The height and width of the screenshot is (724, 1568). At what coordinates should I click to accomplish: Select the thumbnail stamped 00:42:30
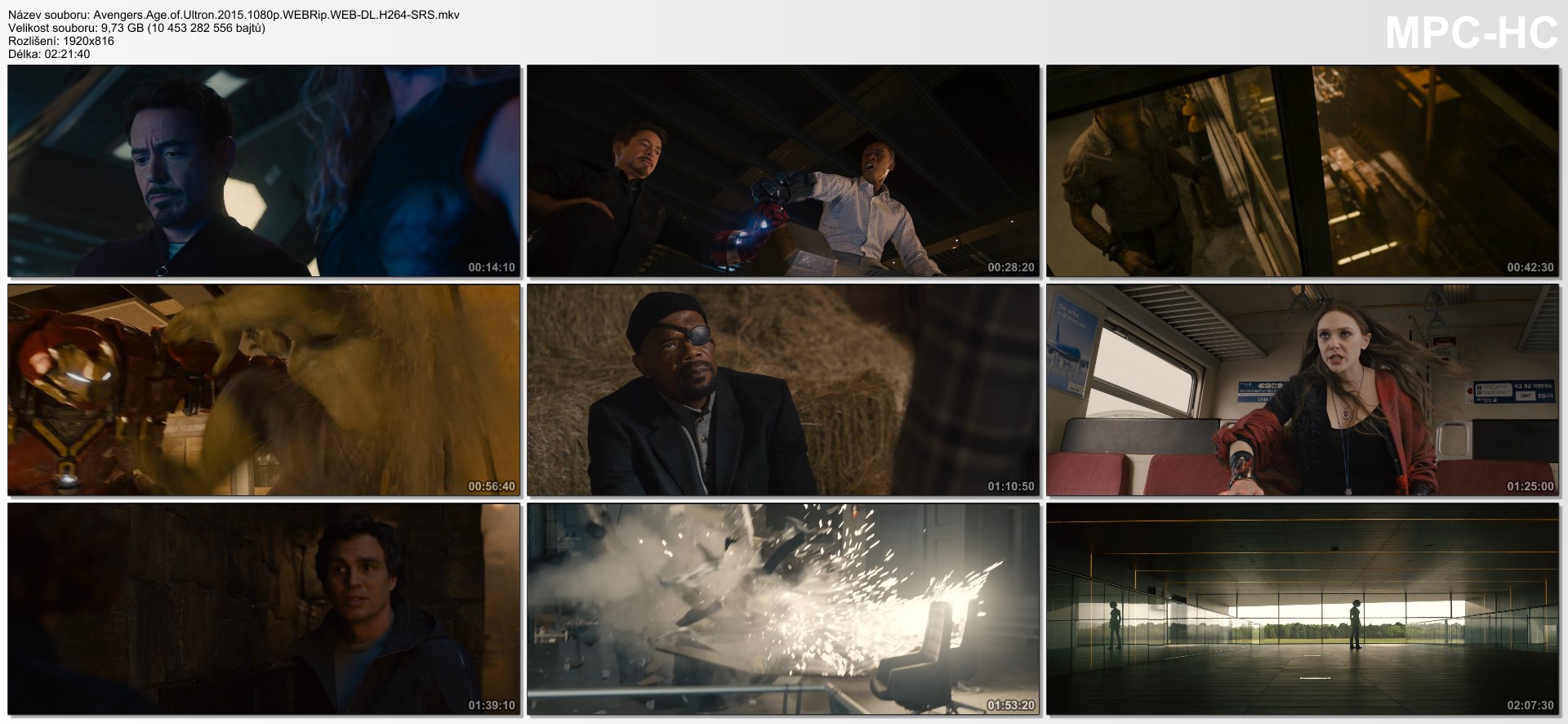pyautogui.click(x=1303, y=171)
